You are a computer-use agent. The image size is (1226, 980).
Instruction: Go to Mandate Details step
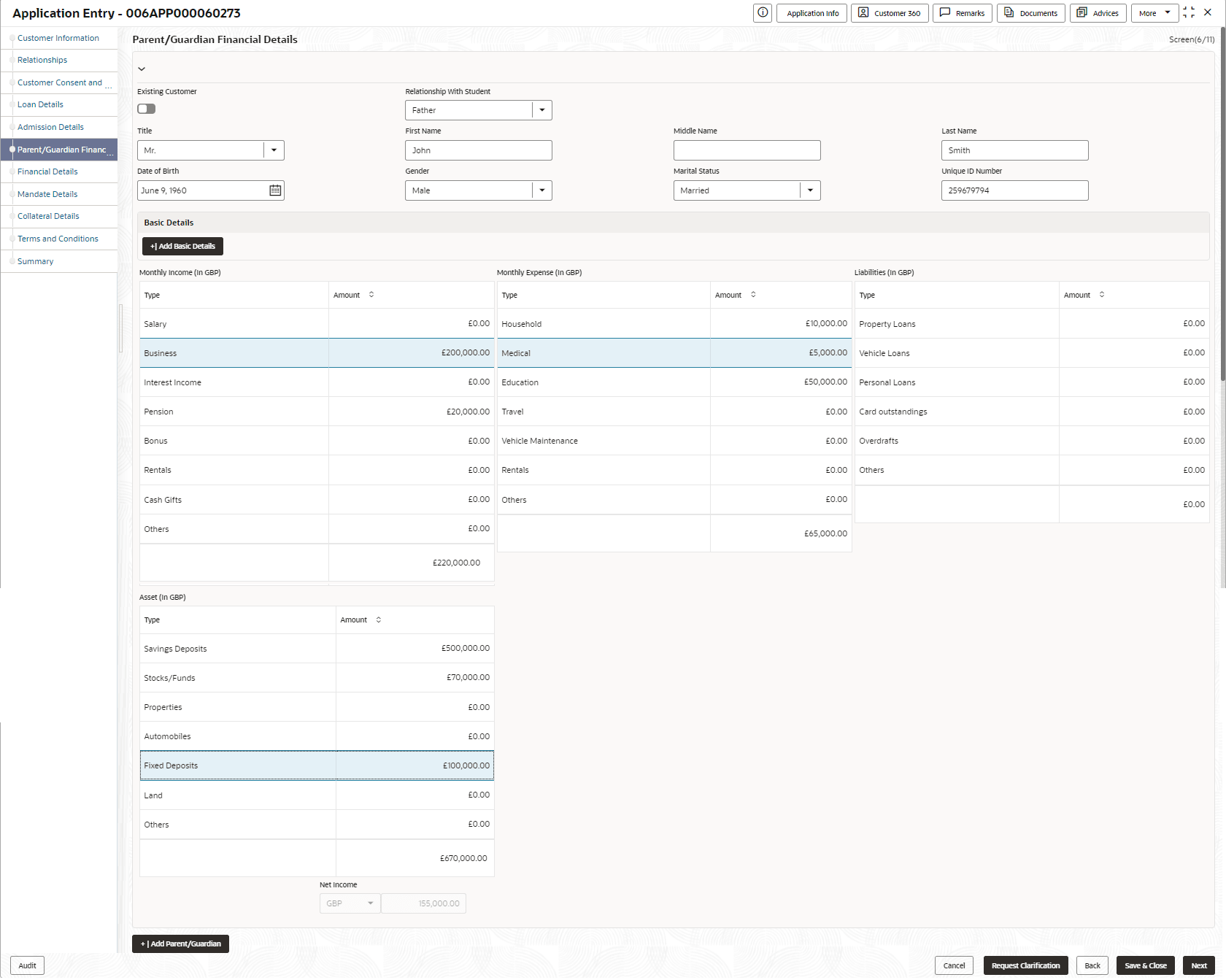click(47, 194)
